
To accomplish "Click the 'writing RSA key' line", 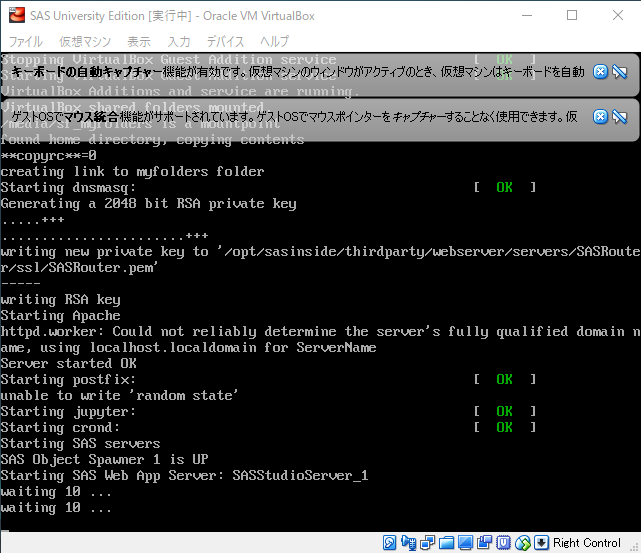I will (61, 300).
